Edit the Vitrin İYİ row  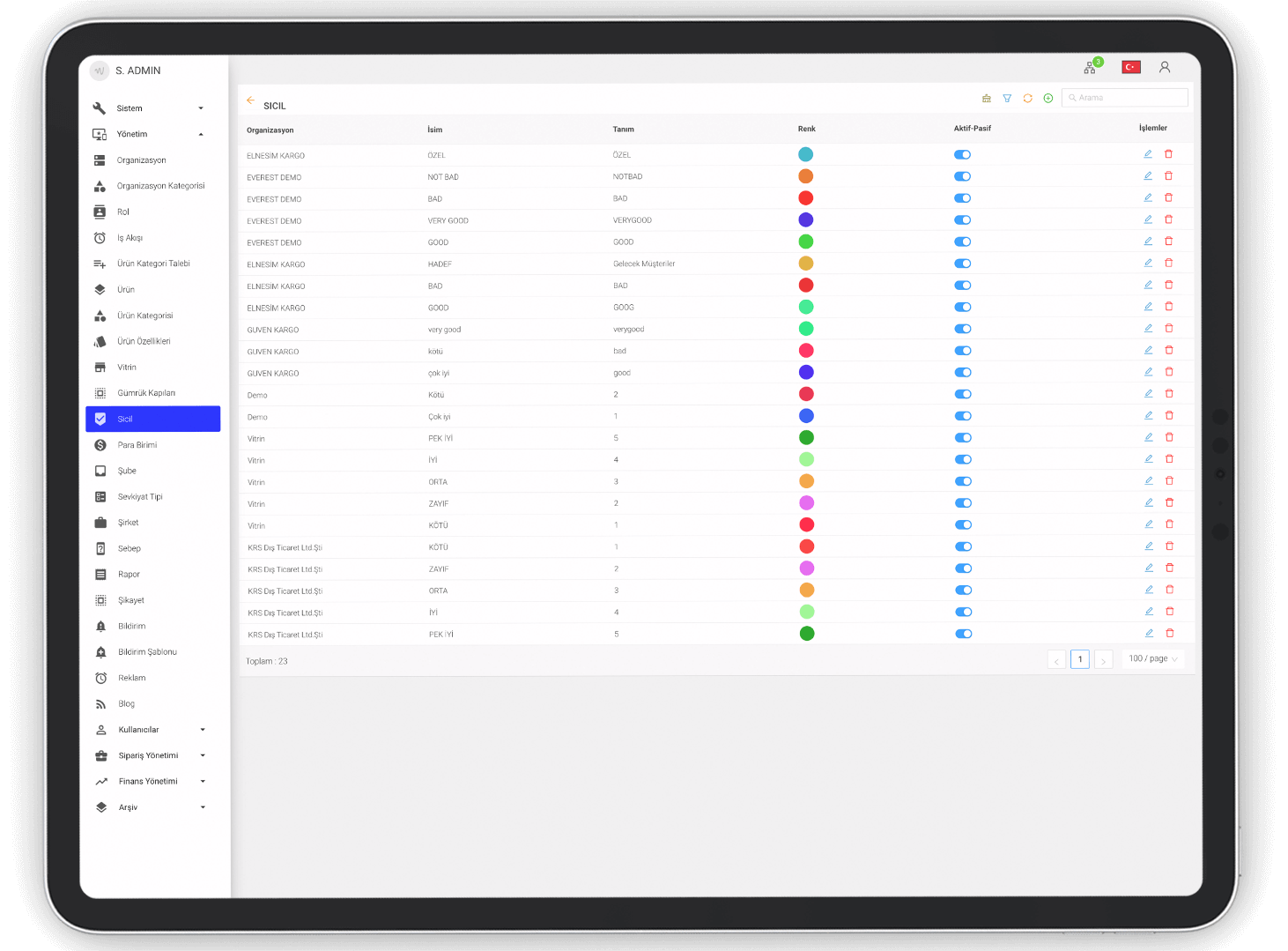(1149, 458)
